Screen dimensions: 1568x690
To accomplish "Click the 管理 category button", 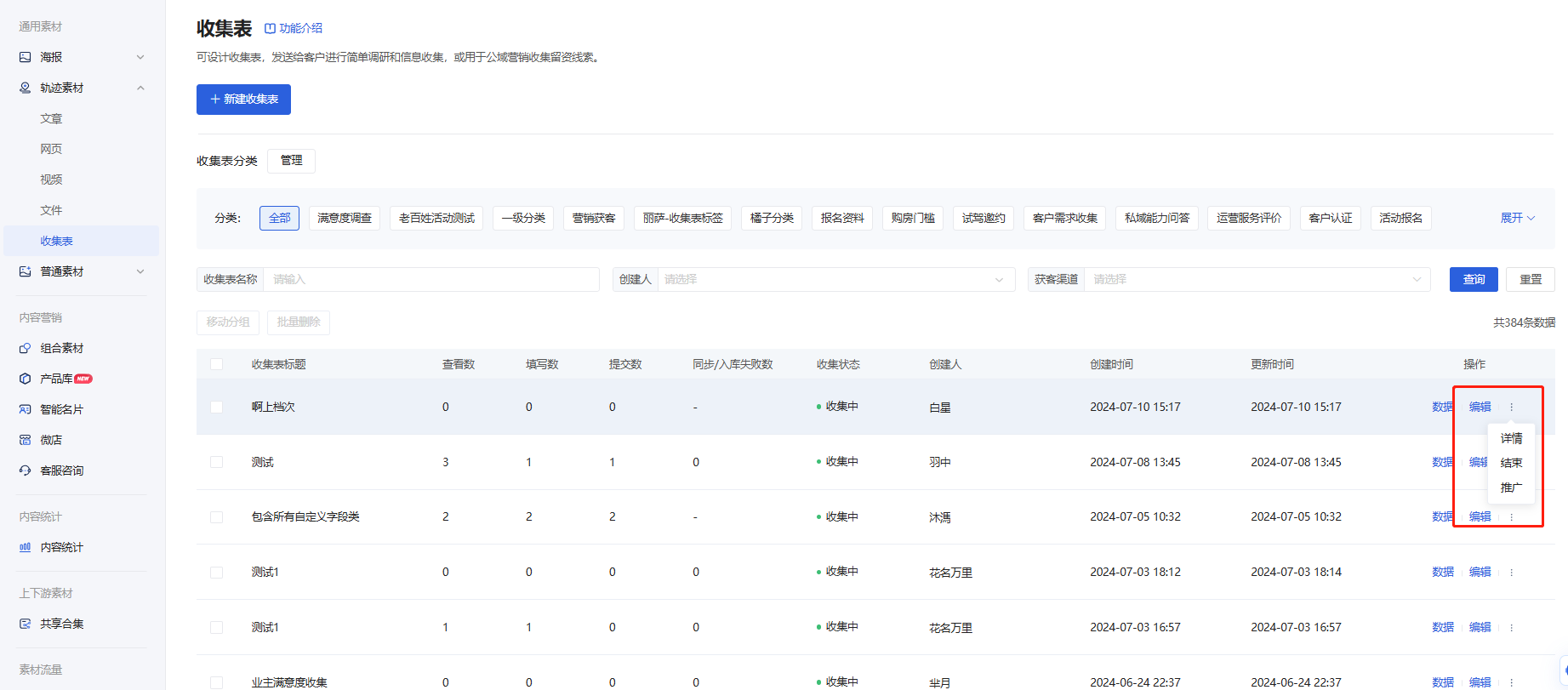I will pos(291,161).
